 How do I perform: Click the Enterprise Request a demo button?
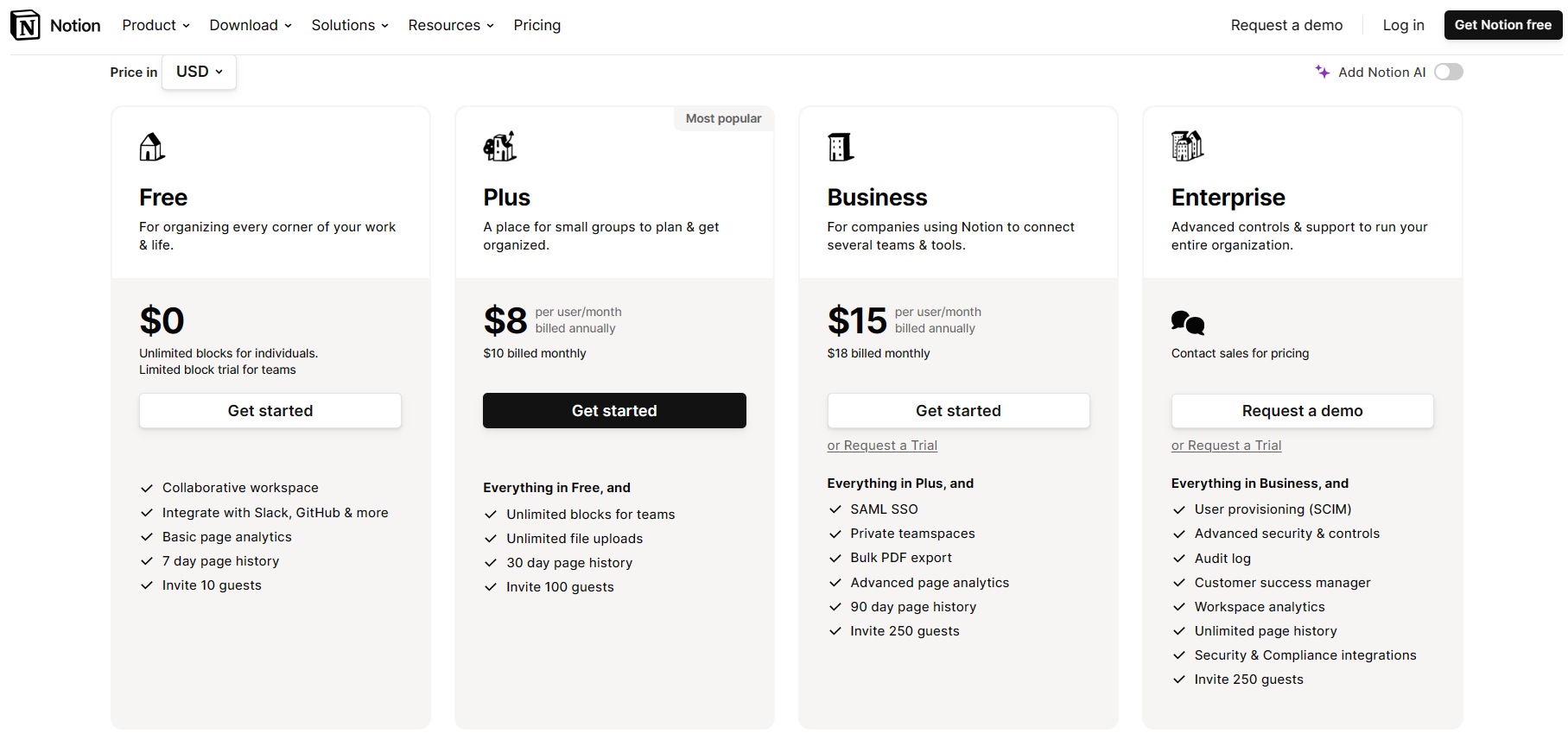(1302, 411)
